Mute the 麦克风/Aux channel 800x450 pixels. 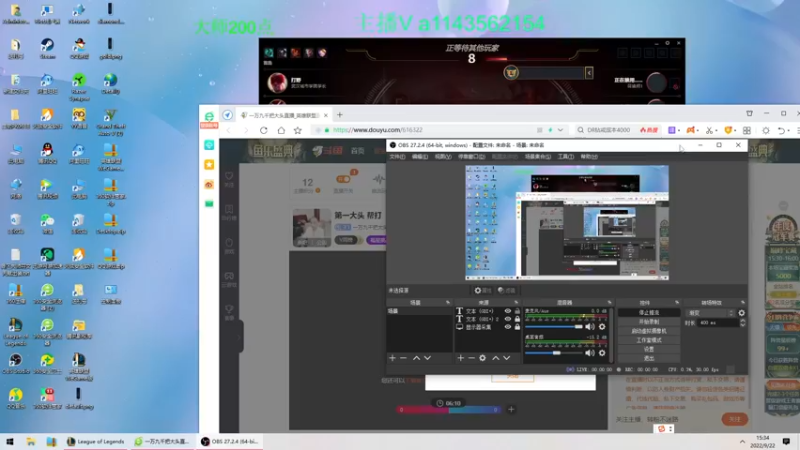590,327
